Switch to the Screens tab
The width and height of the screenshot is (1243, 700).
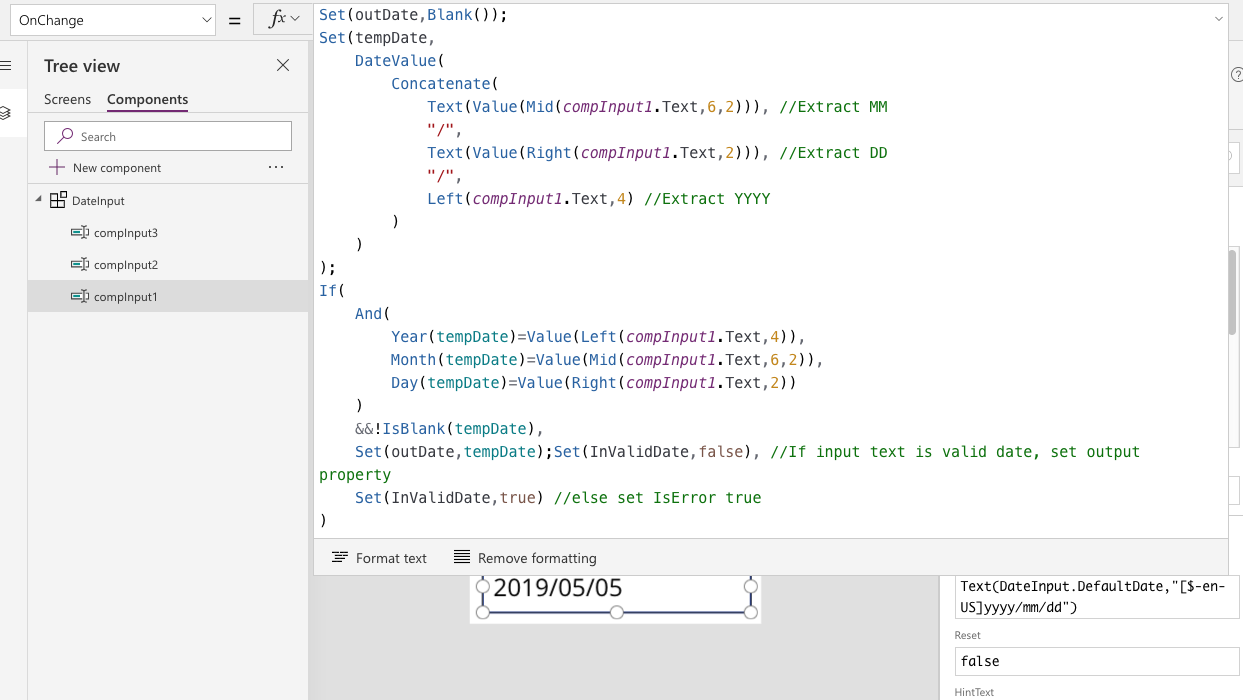coord(67,100)
